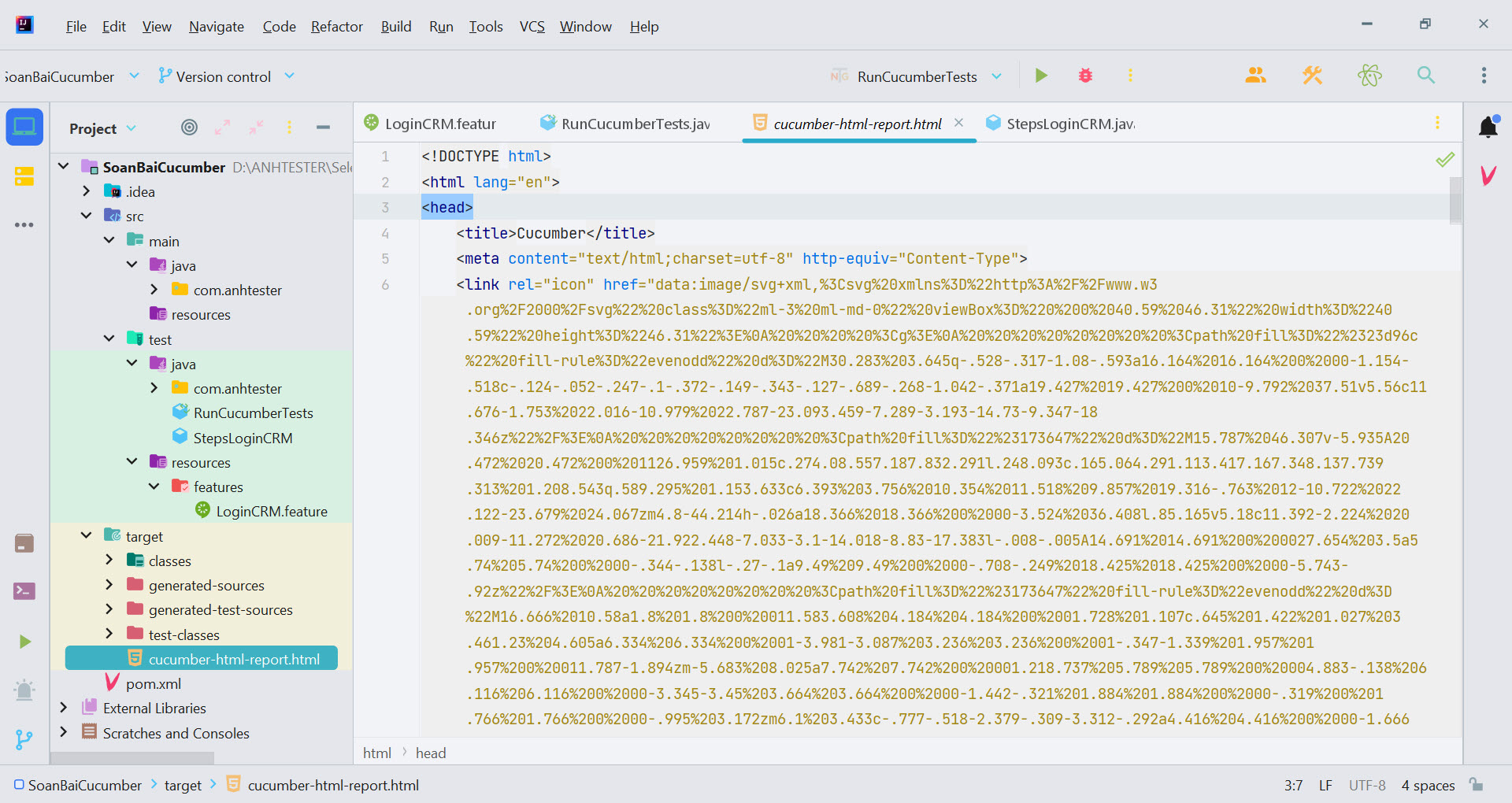Open the Terminal tool window
Image resolution: width=1512 pixels, height=803 pixels.
tap(24, 591)
